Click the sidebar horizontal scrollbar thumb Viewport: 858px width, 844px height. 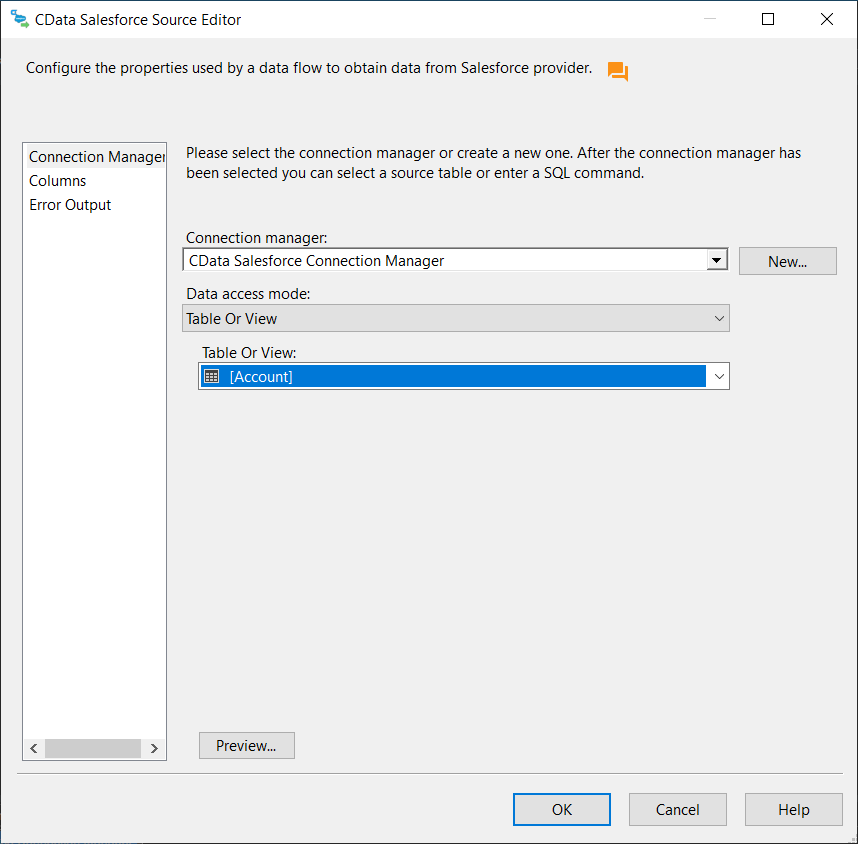[x=92, y=748]
